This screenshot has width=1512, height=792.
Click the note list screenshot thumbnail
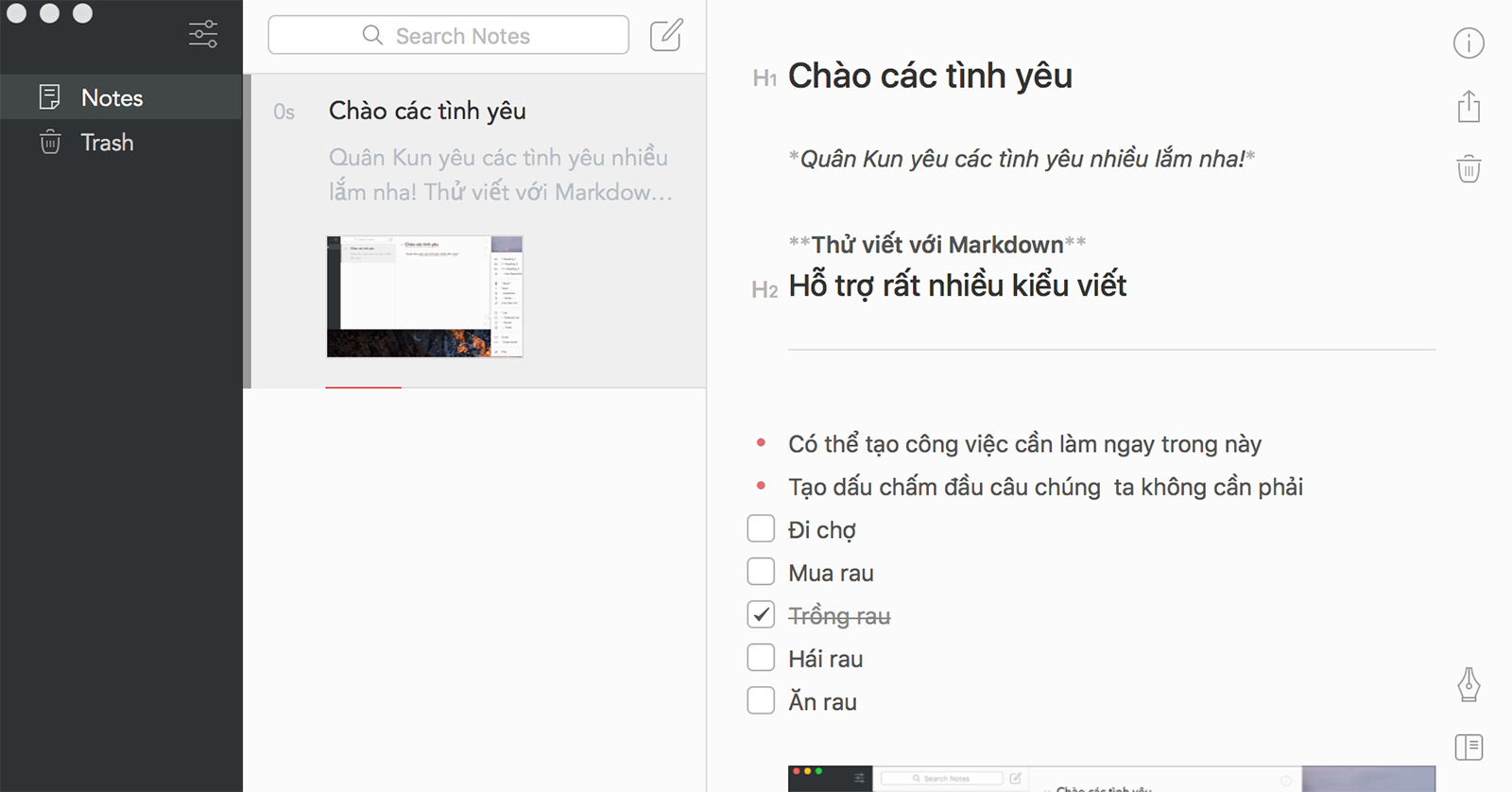[424, 297]
